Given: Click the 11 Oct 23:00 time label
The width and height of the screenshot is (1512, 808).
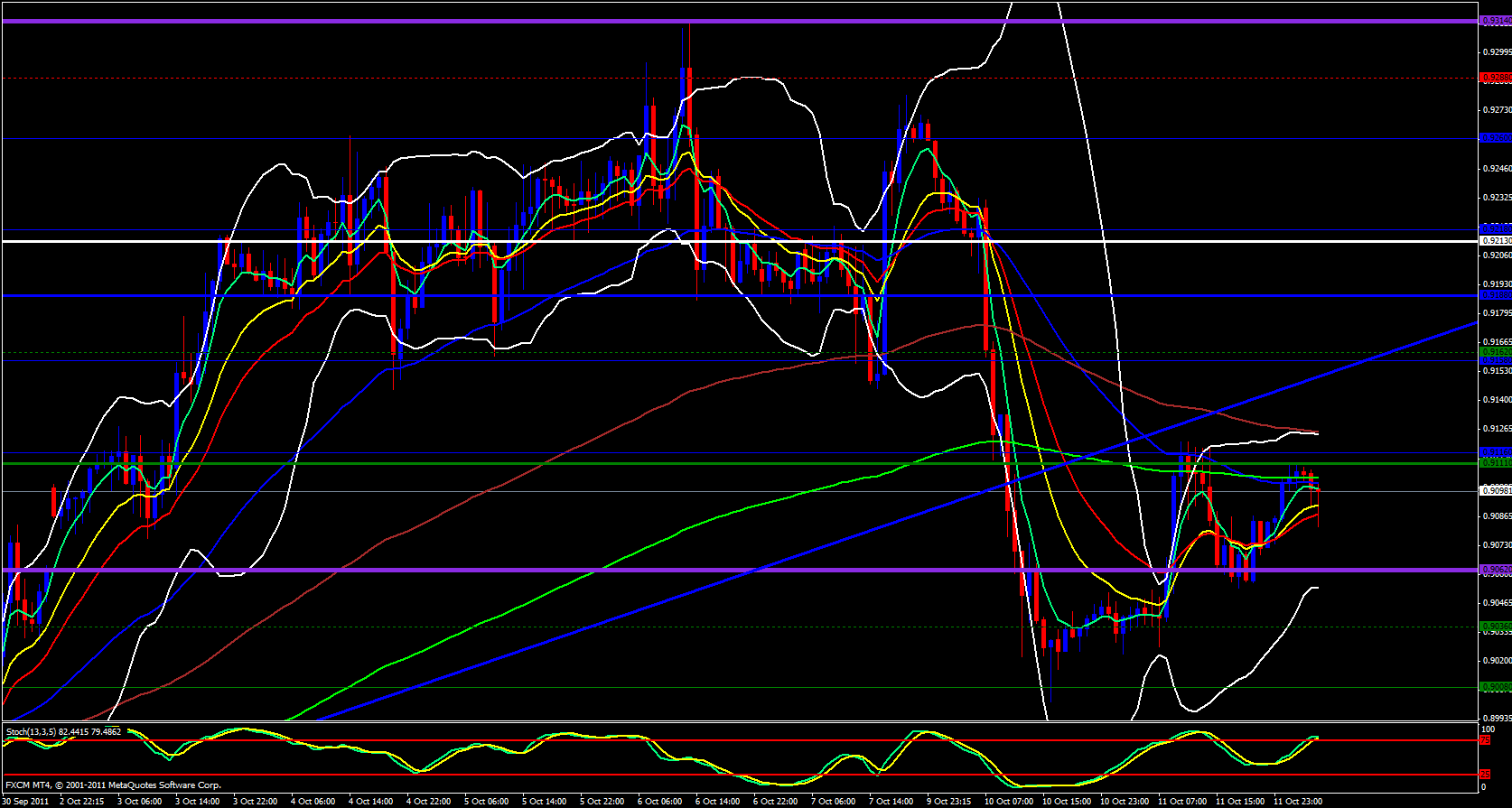Looking at the screenshot, I should (x=1297, y=801).
